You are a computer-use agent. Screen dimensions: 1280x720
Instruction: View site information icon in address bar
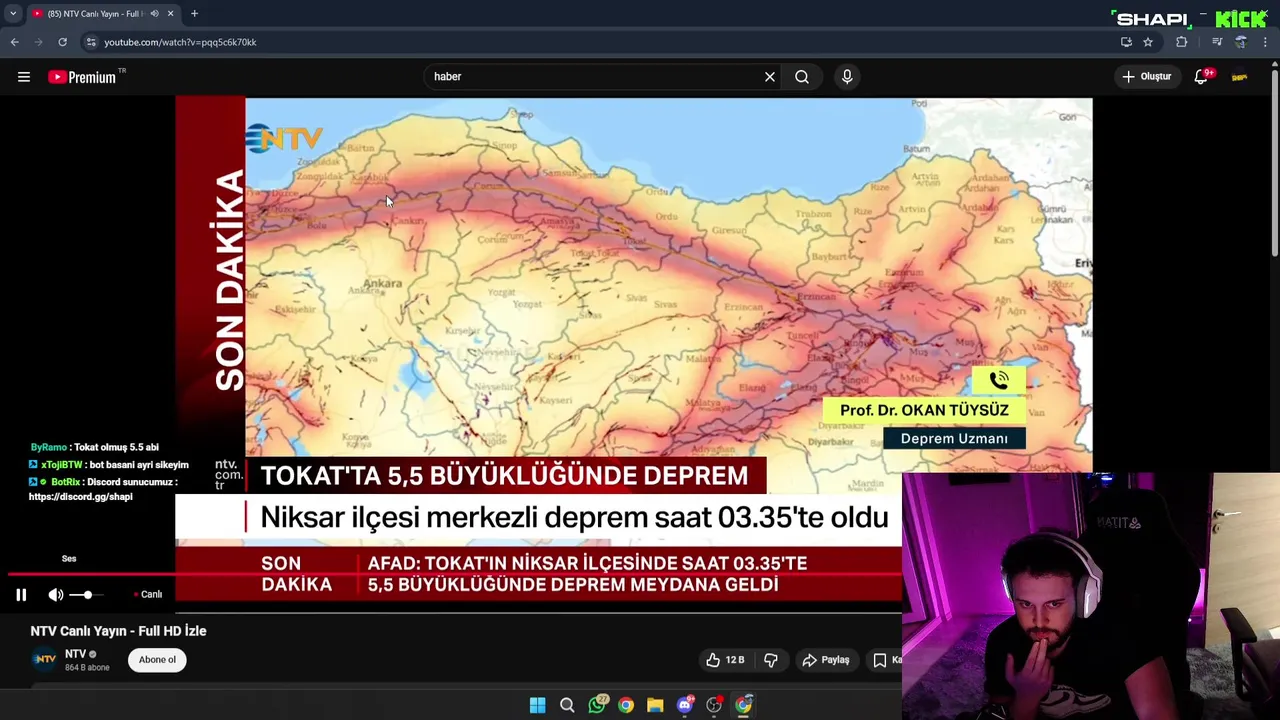[91, 42]
